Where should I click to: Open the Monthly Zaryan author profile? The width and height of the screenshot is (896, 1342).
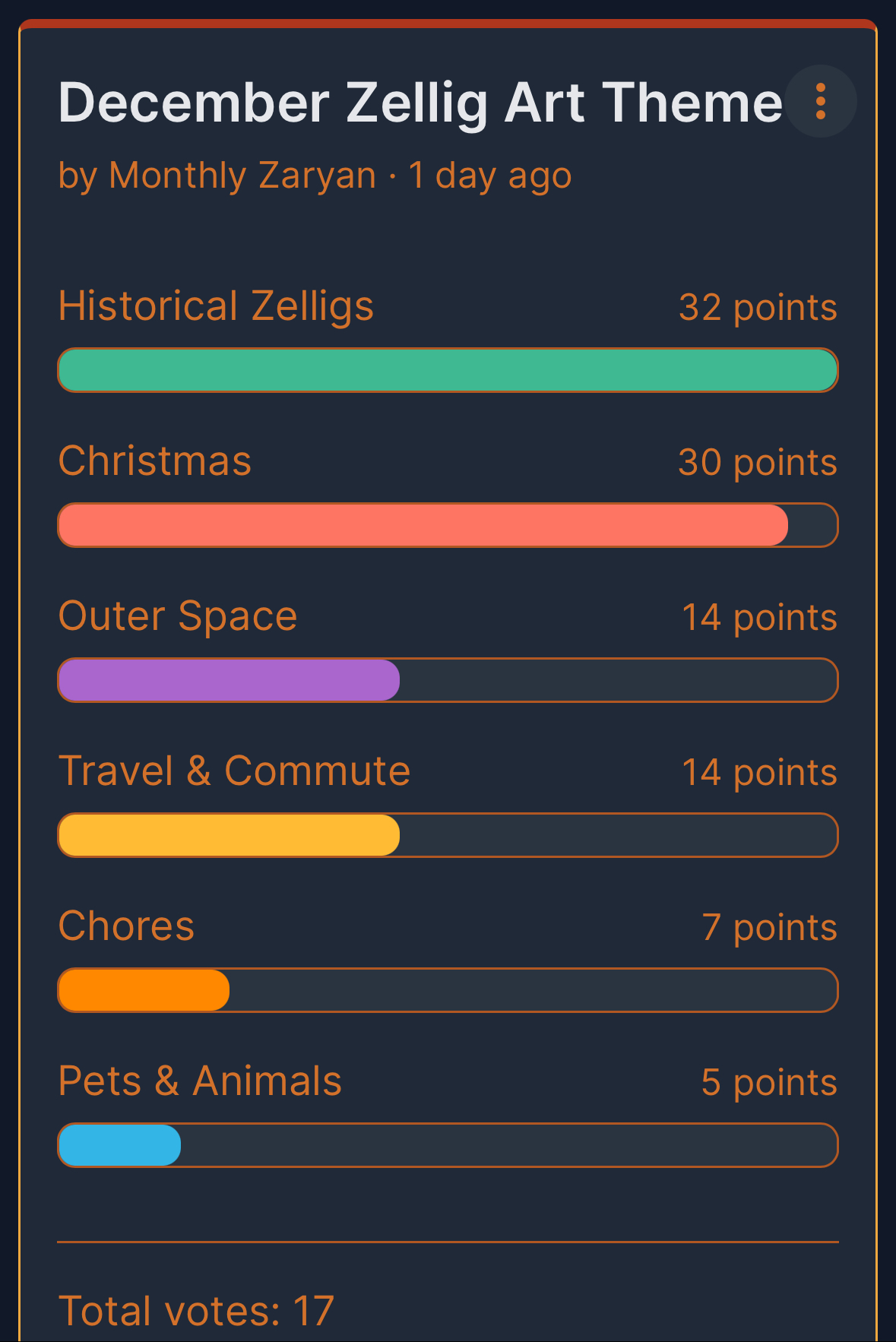pyautogui.click(x=242, y=176)
